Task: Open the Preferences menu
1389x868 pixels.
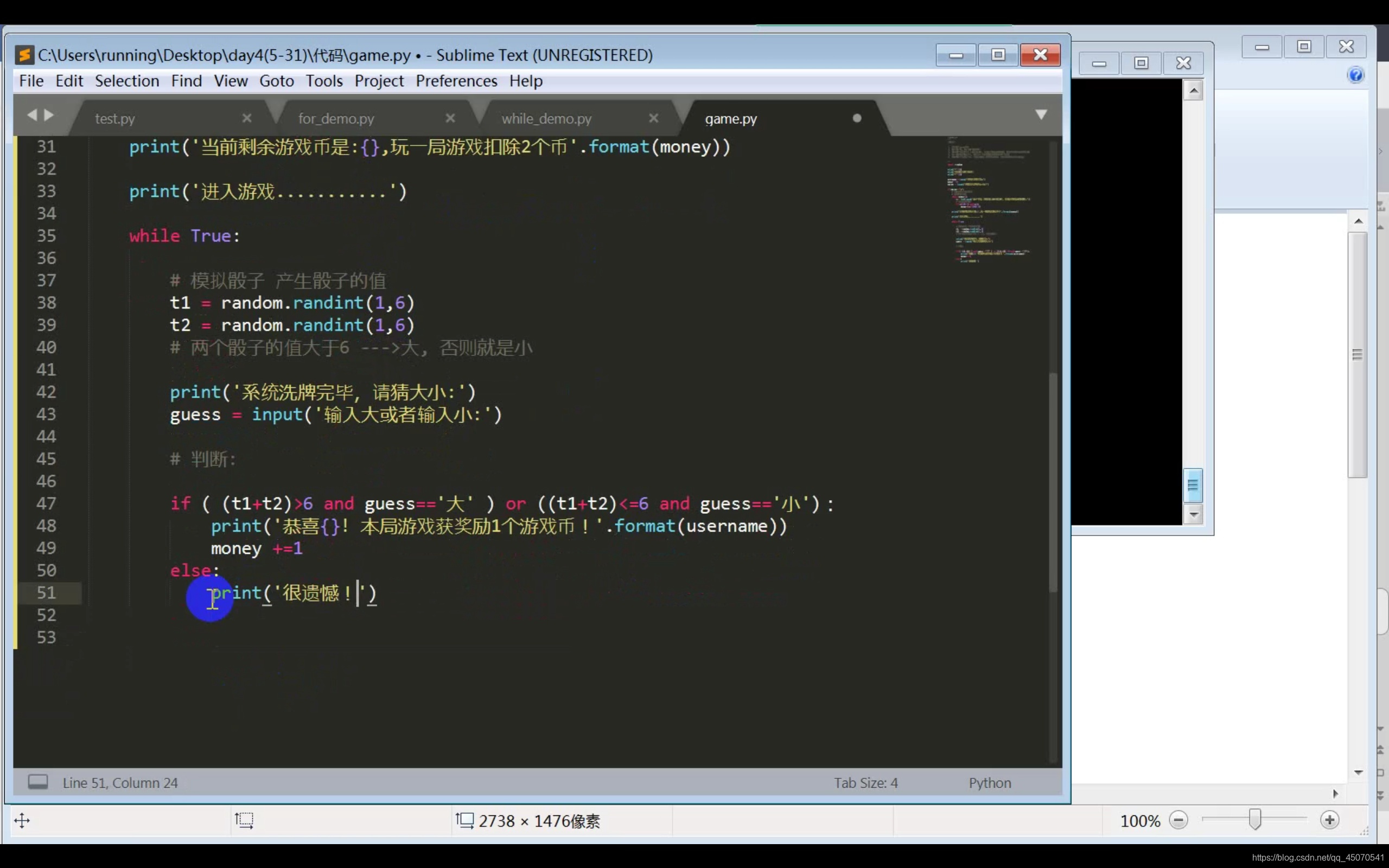Action: pos(456,81)
